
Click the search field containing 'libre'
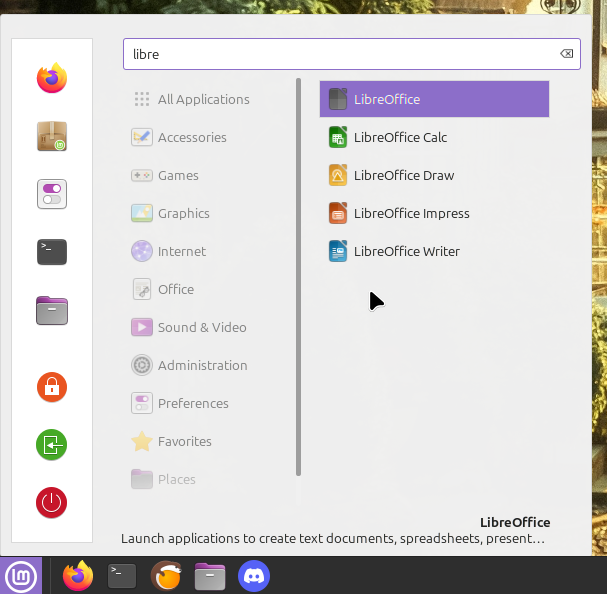coord(352,54)
